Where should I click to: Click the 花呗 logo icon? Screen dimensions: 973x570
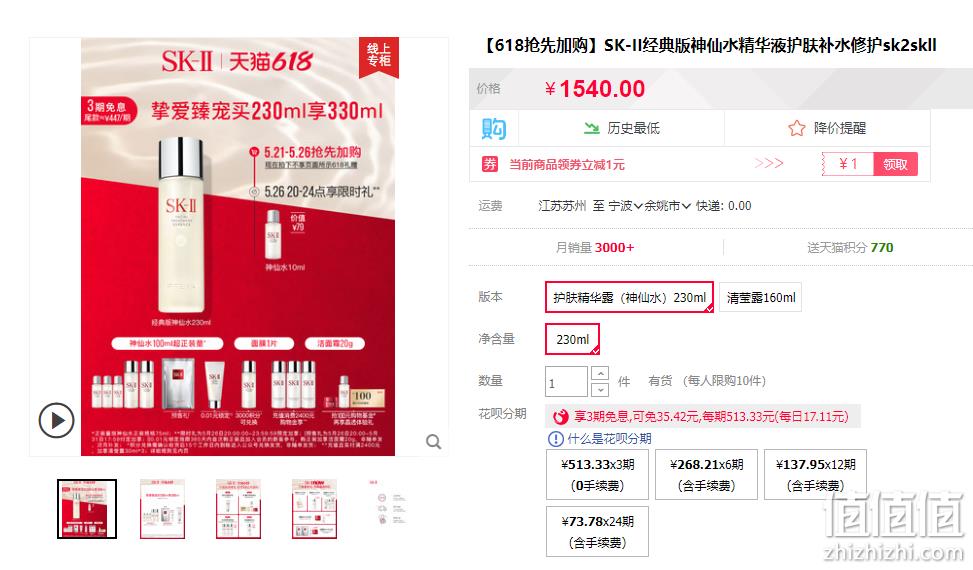560,417
